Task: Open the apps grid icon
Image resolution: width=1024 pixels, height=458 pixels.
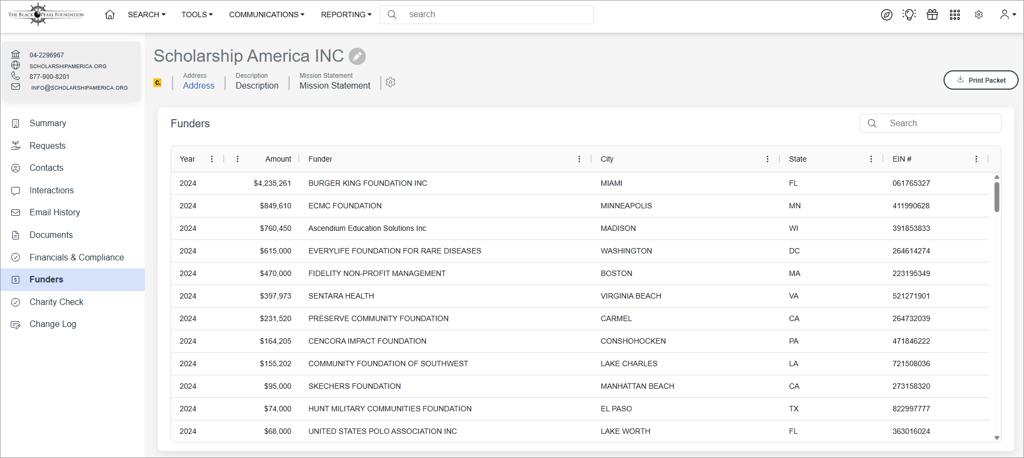Action: point(955,14)
